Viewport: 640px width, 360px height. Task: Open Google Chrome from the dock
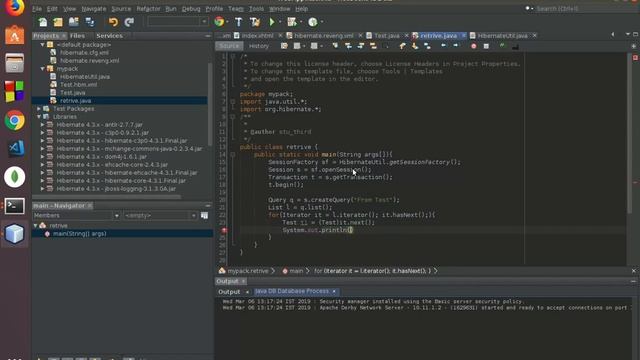point(15,121)
